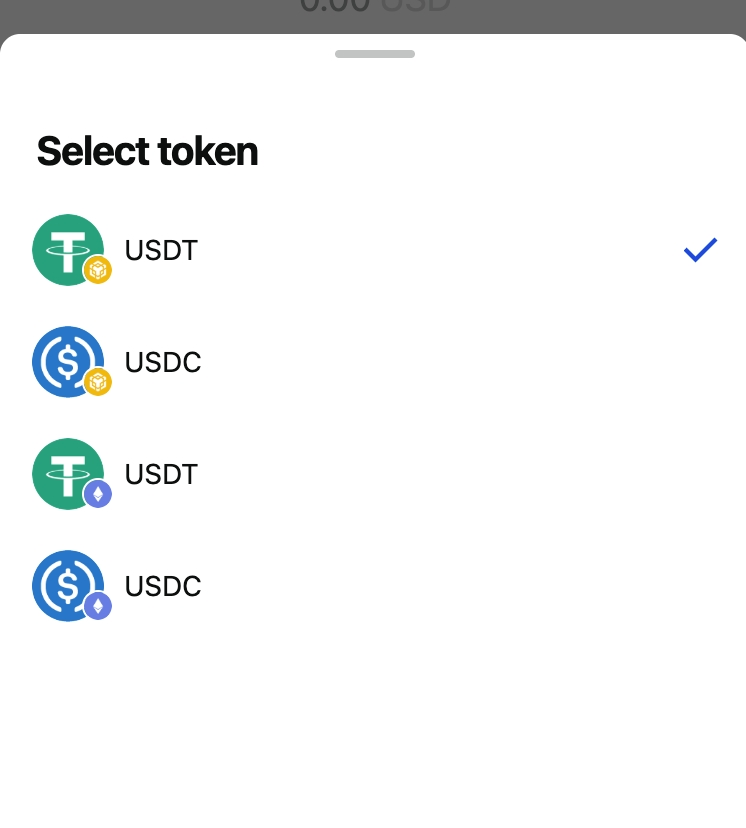Screen dimensions: 746x828
Task: Click empty white area below token list
Action: [373, 730]
